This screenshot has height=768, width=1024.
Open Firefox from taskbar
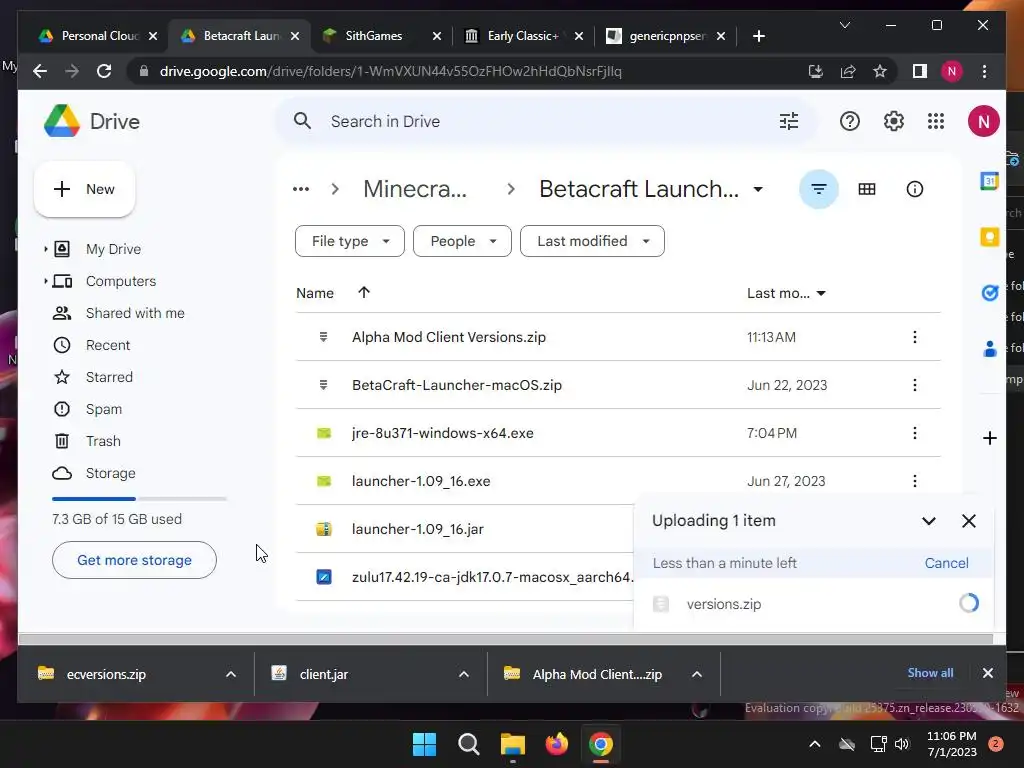(556, 744)
